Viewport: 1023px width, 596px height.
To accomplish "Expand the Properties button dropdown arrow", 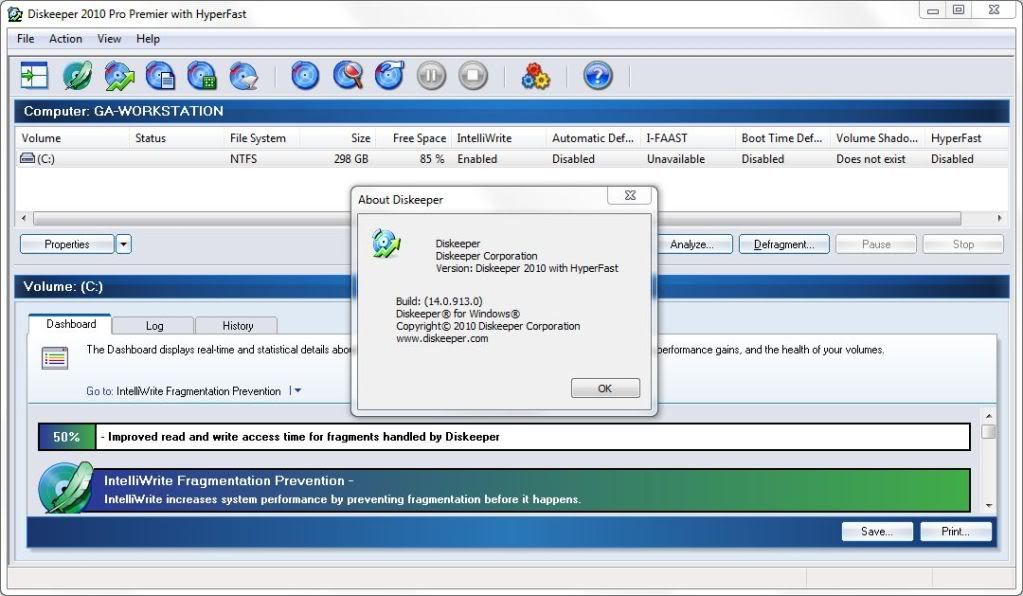I will (124, 244).
